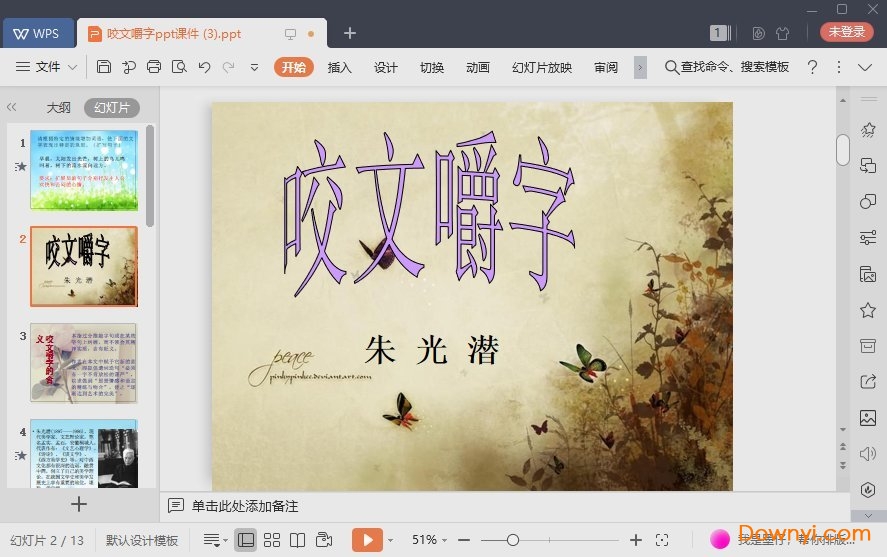Image resolution: width=887 pixels, height=557 pixels.
Task: Undo the last action
Action: (204, 67)
